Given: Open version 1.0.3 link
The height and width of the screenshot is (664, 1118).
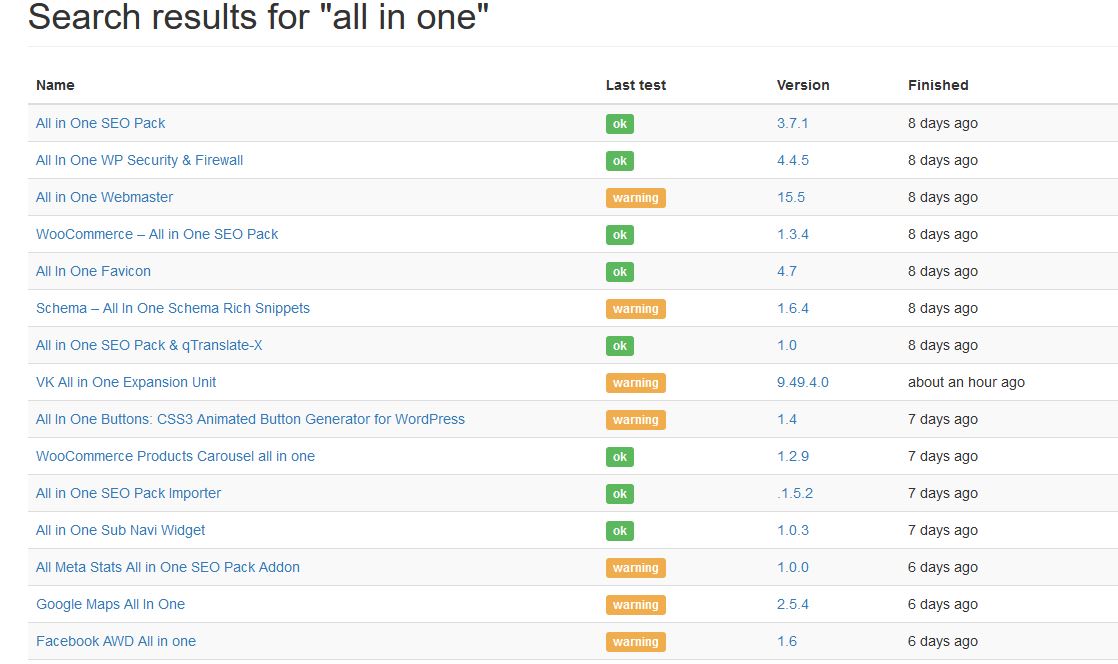Looking at the screenshot, I should click(793, 531).
